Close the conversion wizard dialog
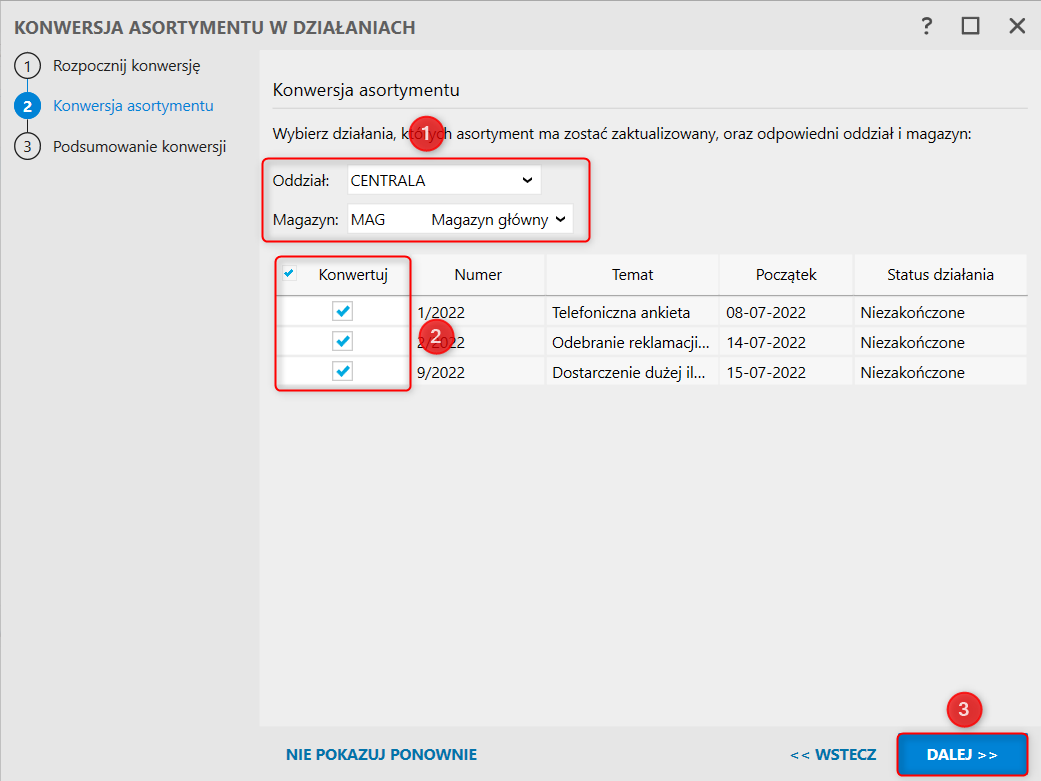This screenshot has height=781, width=1041. [1017, 26]
